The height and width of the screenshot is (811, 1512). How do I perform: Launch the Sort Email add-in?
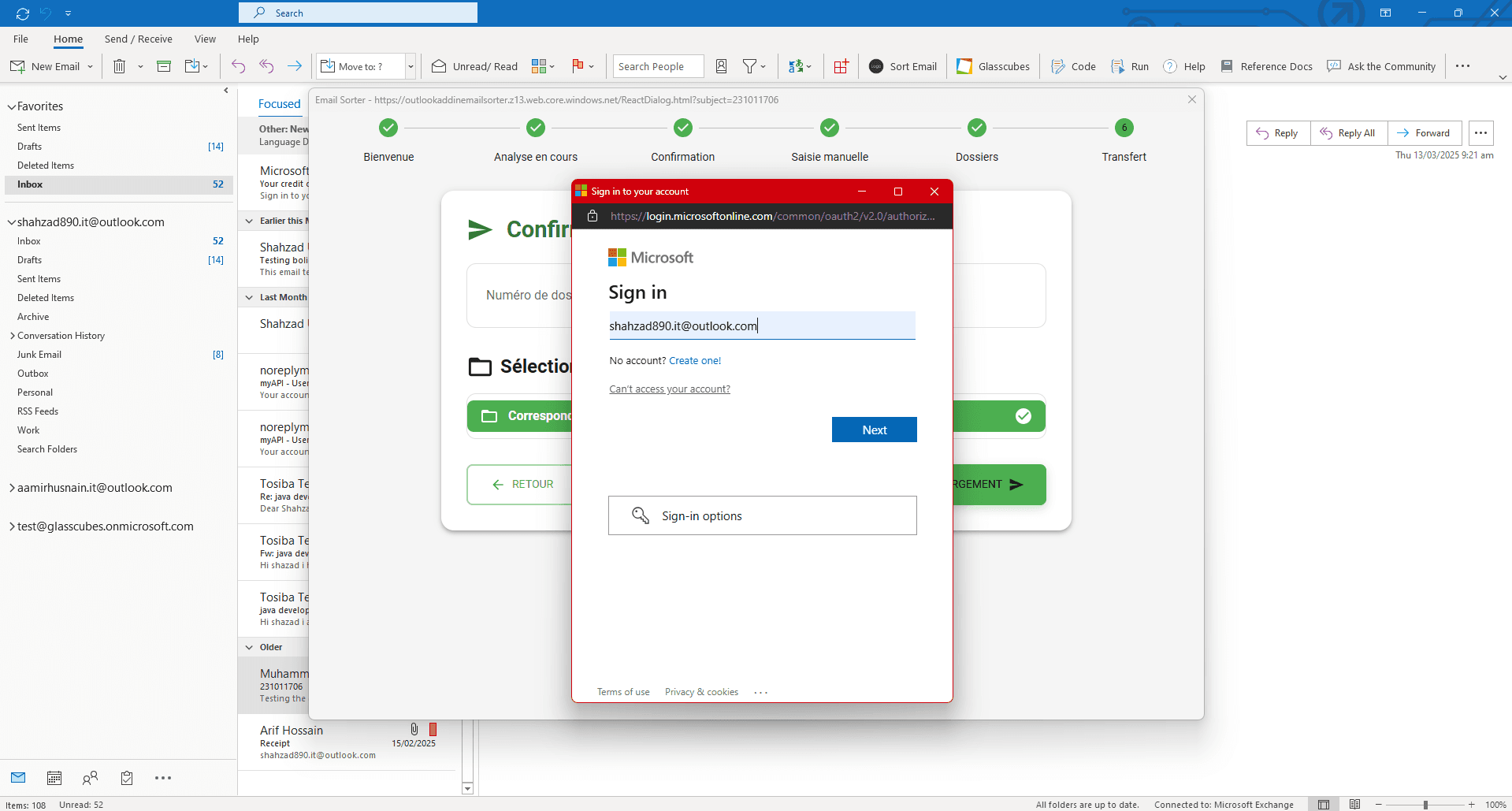click(903, 66)
